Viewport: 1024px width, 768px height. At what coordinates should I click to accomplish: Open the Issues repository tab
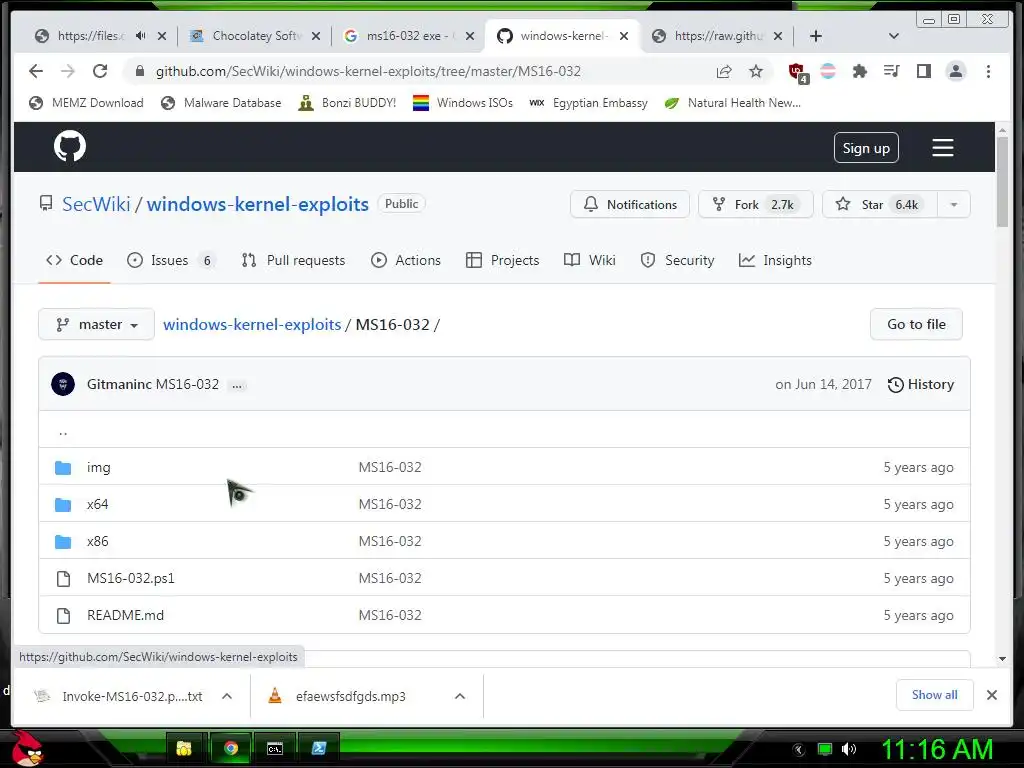170,261
